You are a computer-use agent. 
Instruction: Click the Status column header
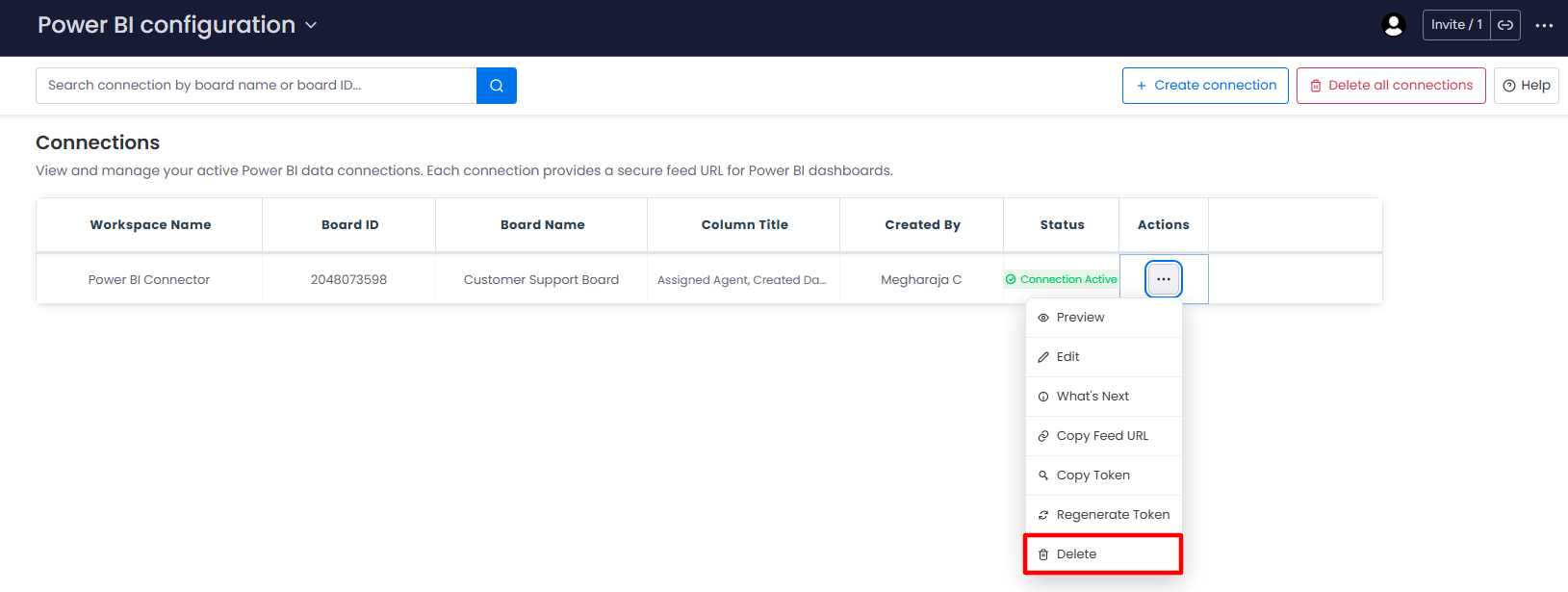(x=1062, y=225)
